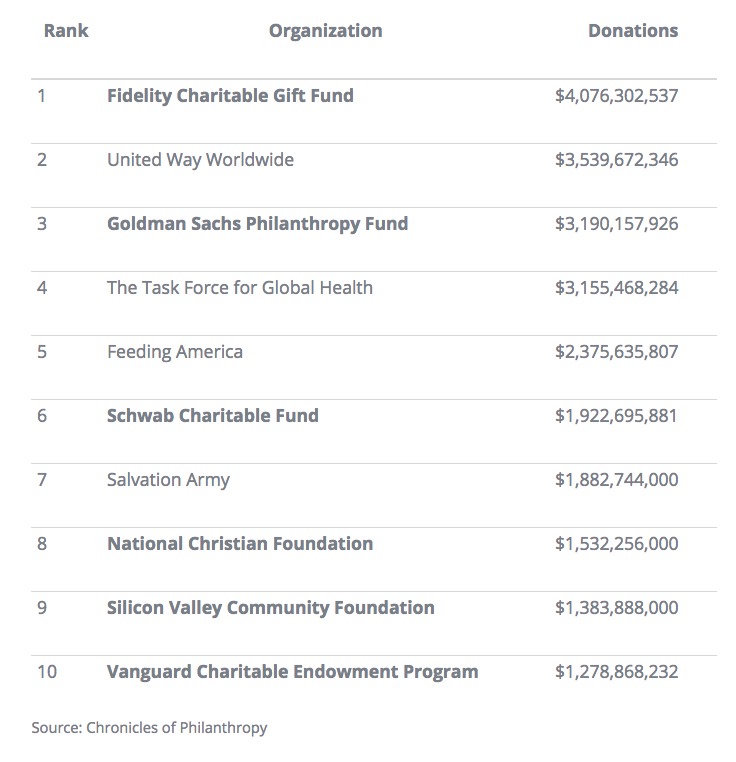
Task: Click the Organization column header
Action: coord(325,31)
